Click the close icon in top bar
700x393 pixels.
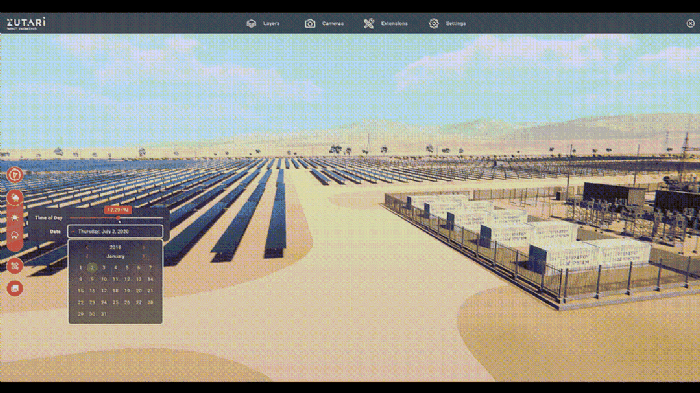coord(690,23)
